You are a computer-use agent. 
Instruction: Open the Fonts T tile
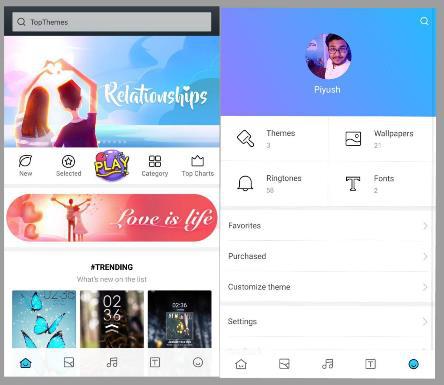(382, 184)
